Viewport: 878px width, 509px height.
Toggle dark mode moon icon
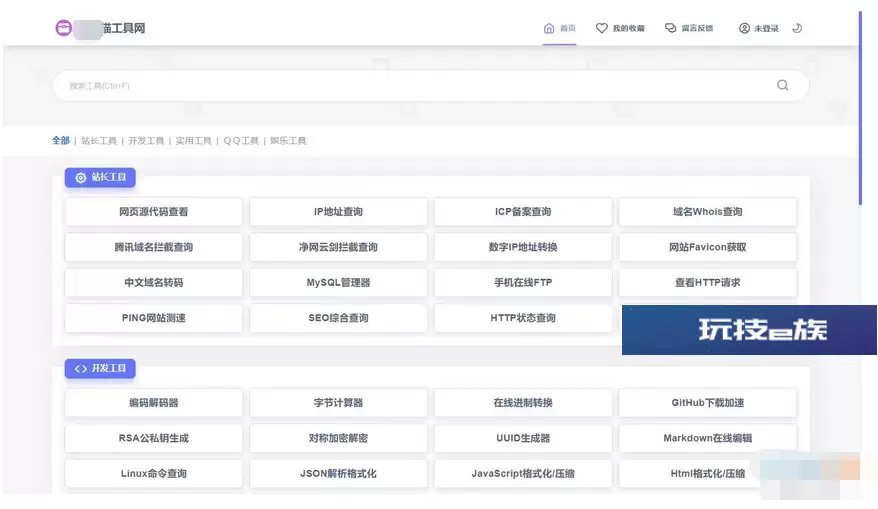[797, 28]
